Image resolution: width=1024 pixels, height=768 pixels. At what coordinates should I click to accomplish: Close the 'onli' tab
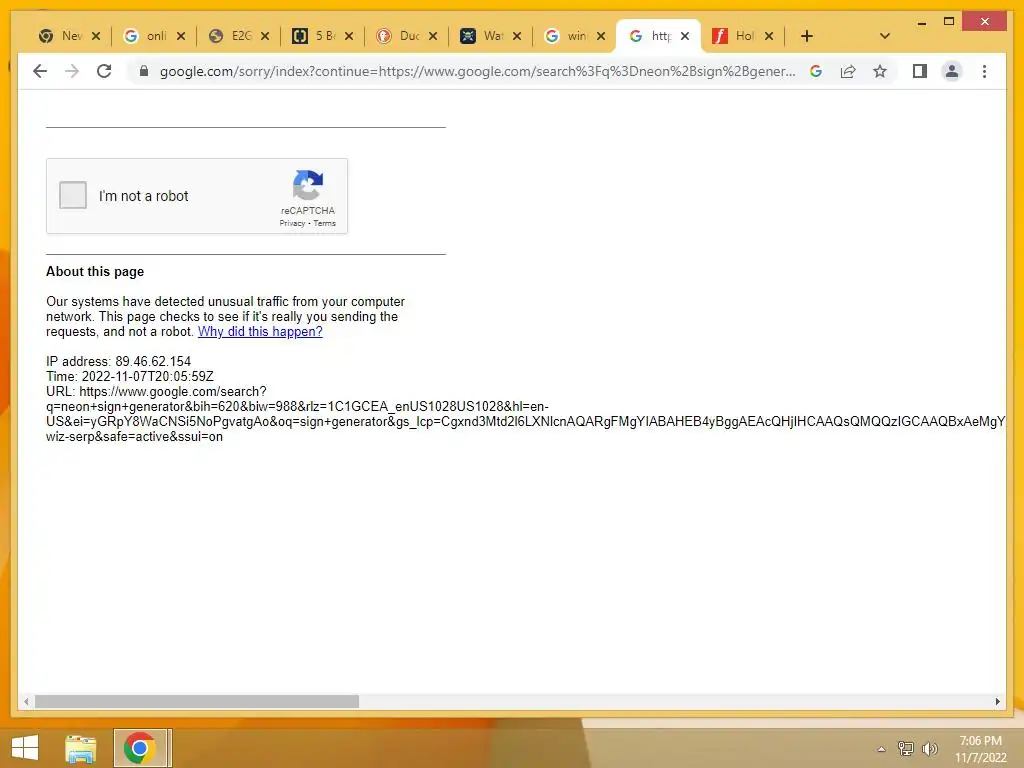click(x=181, y=36)
